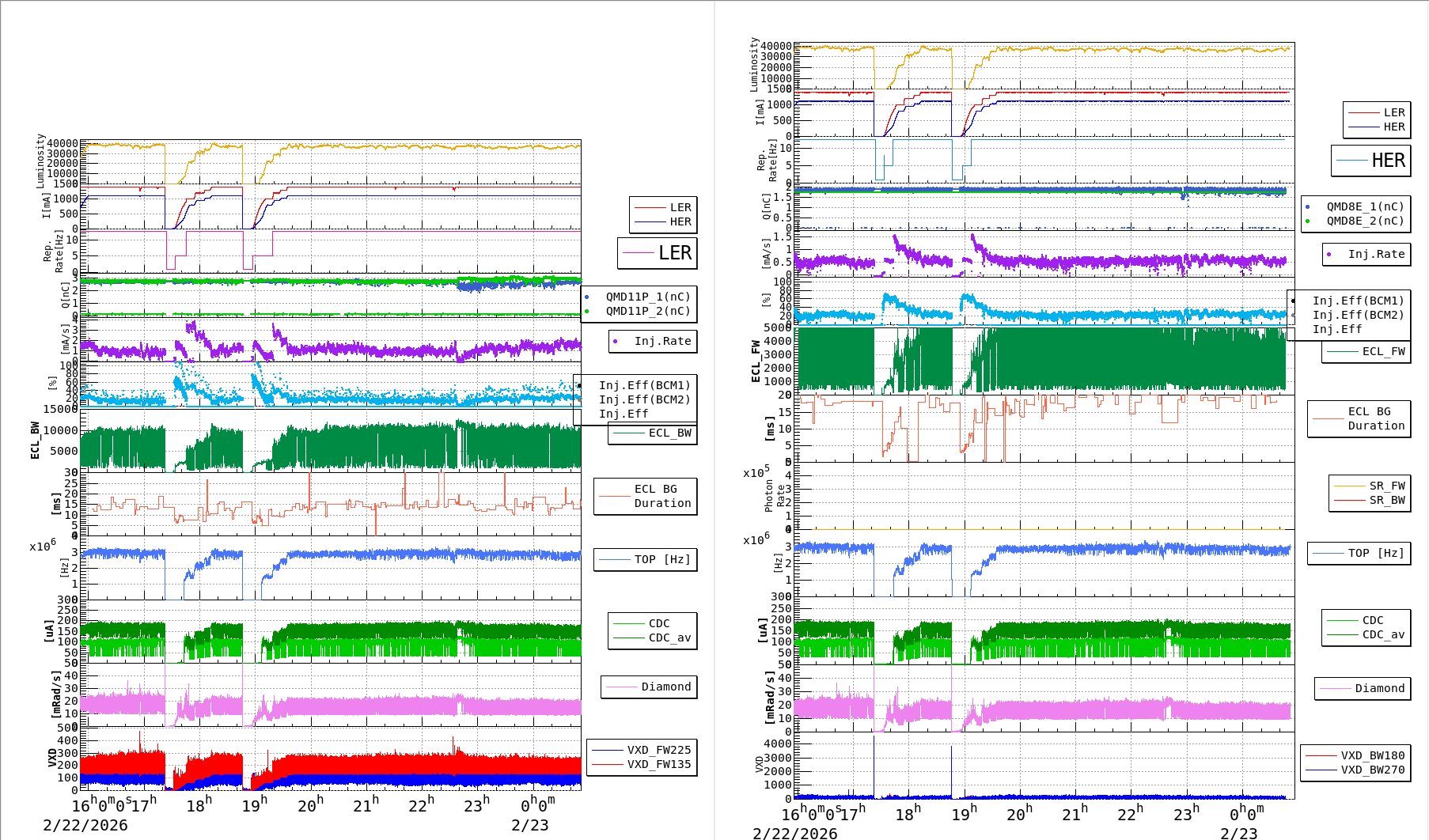
Task: Click the large HER repetition rate legend box
Action: 1371,161
